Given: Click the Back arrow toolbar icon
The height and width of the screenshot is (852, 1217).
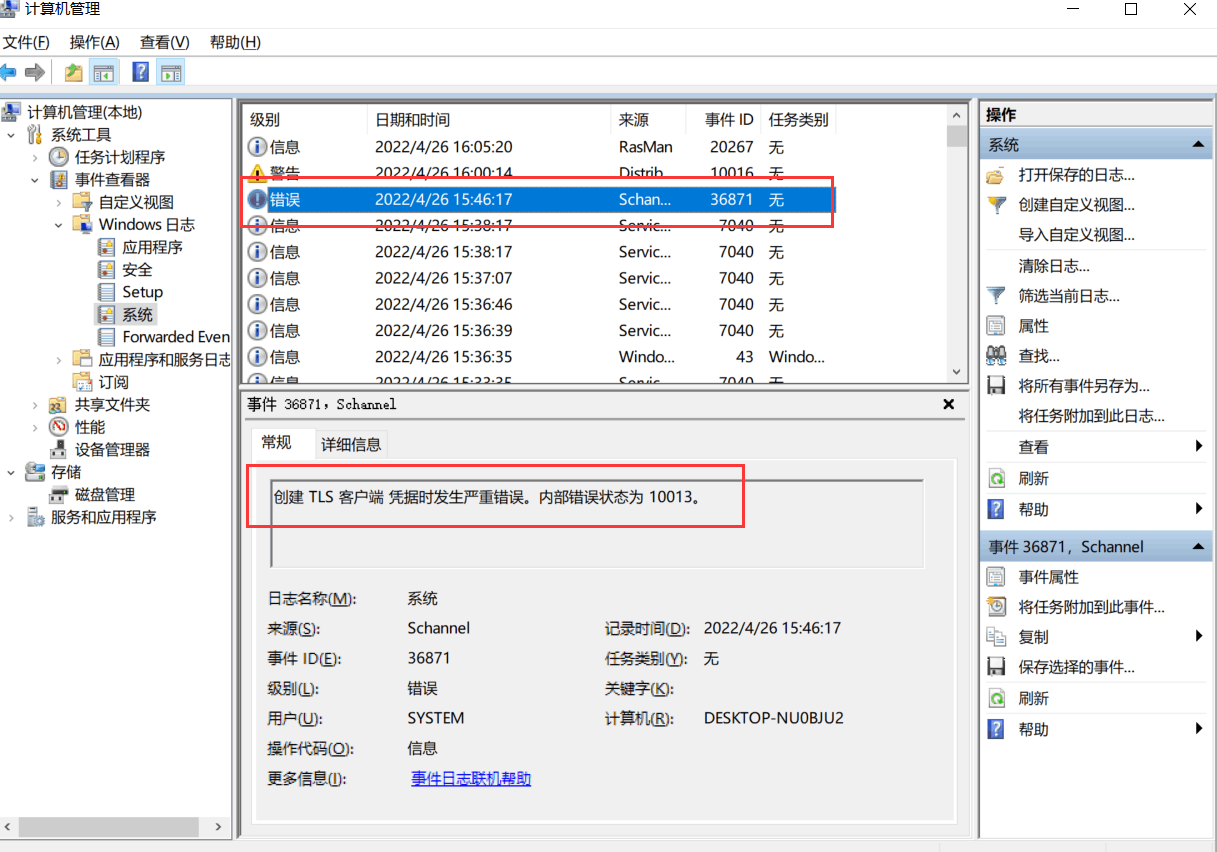Looking at the screenshot, I should pos(9,72).
